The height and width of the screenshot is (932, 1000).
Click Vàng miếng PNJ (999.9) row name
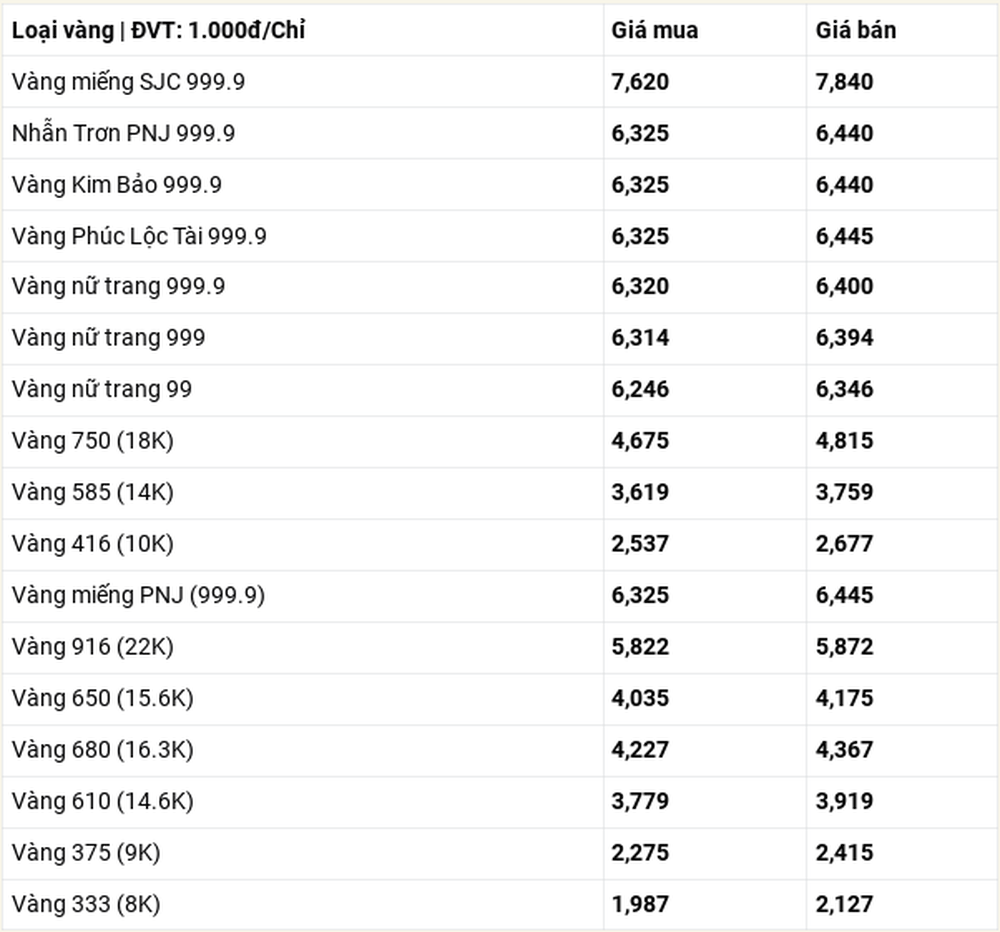point(138,595)
